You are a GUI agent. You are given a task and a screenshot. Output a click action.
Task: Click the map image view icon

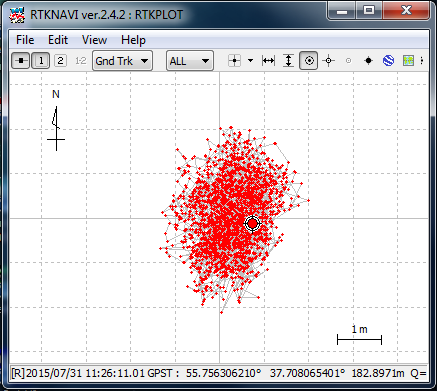[x=408, y=61]
